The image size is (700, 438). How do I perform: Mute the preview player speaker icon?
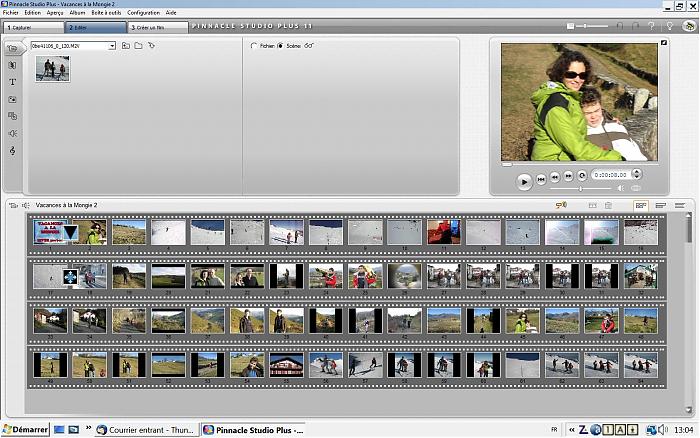click(x=621, y=188)
